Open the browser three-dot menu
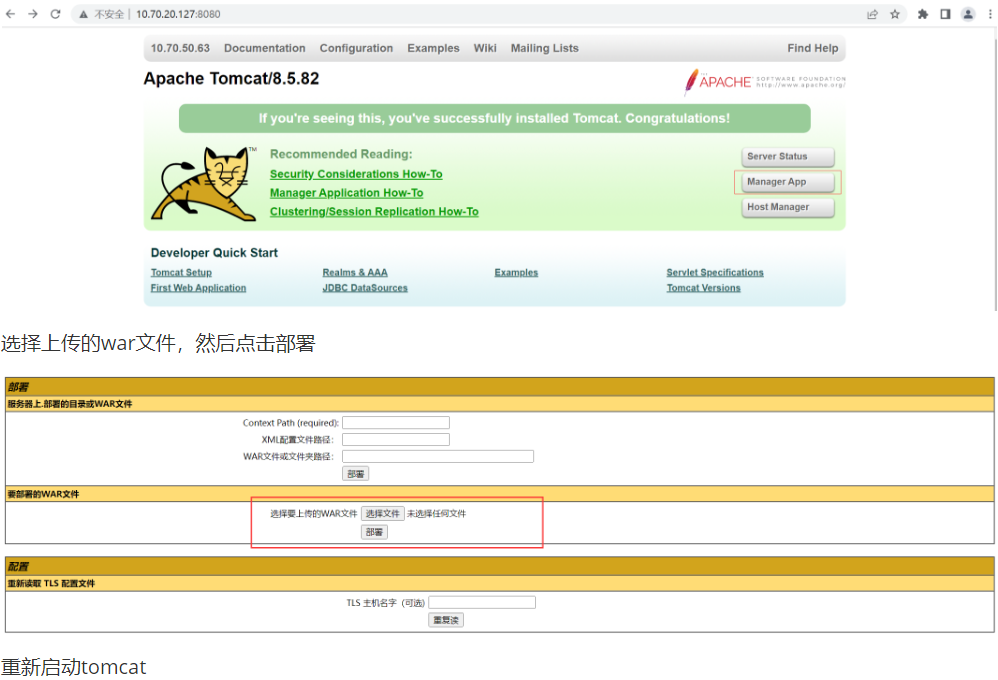The width and height of the screenshot is (998, 680). (990, 14)
